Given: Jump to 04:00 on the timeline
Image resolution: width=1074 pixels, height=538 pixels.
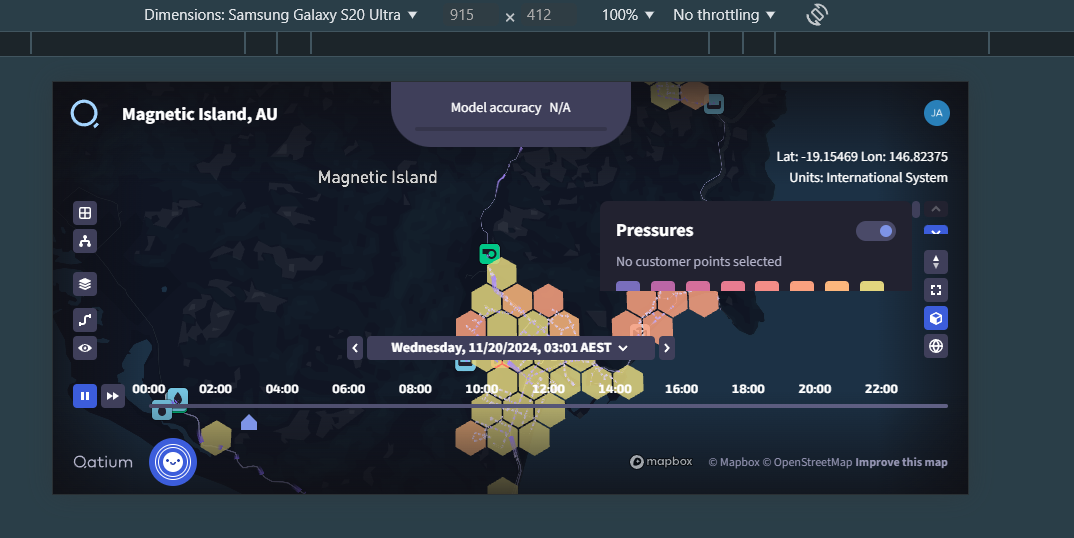Looking at the screenshot, I should pos(282,389).
